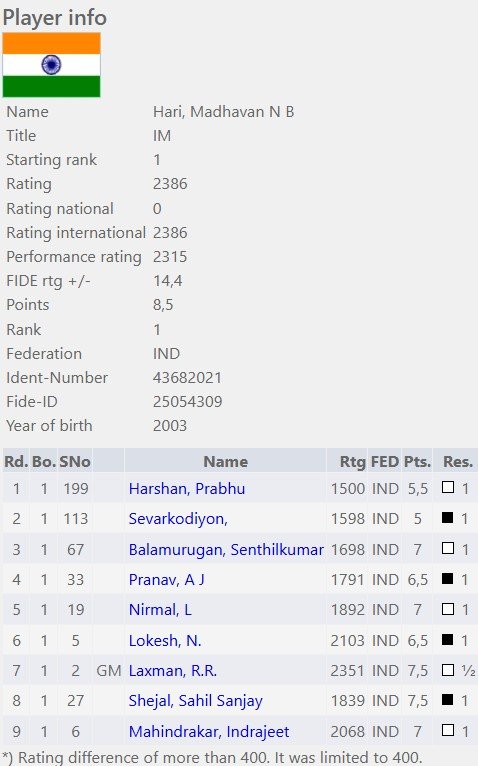The image size is (478, 766).
Task: Click the India flag image
Action: pos(51,65)
